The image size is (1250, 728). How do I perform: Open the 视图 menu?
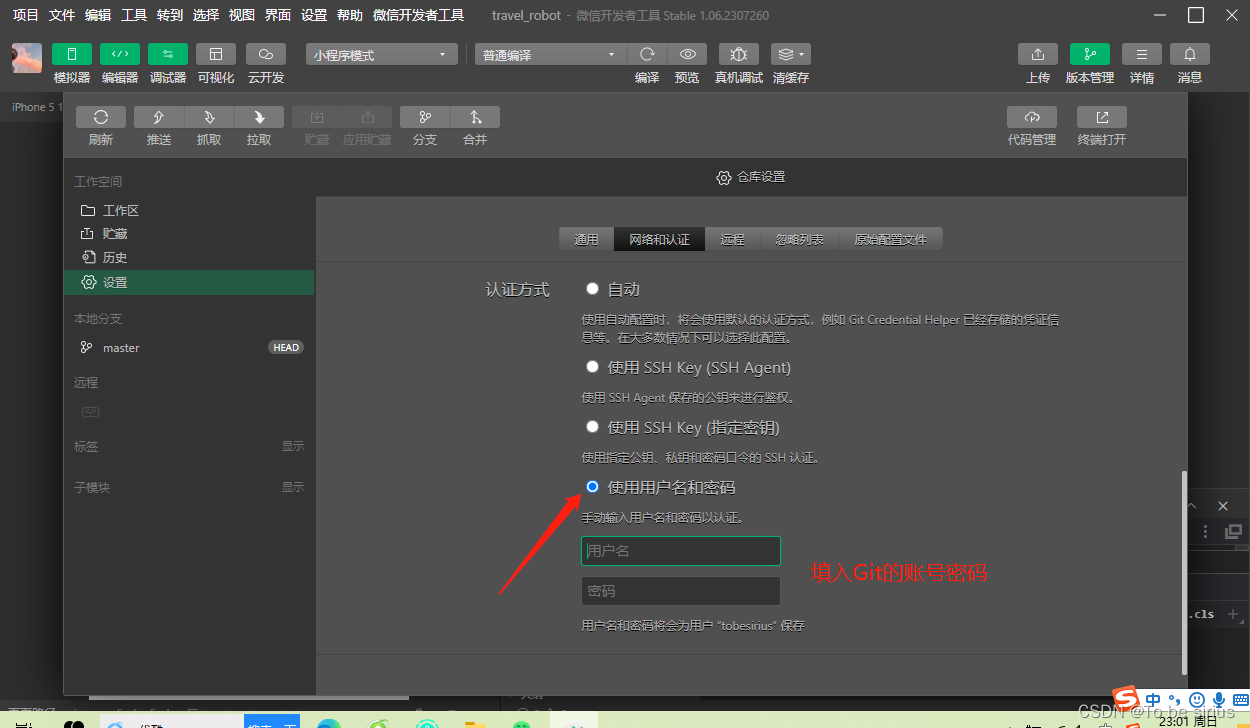(242, 15)
